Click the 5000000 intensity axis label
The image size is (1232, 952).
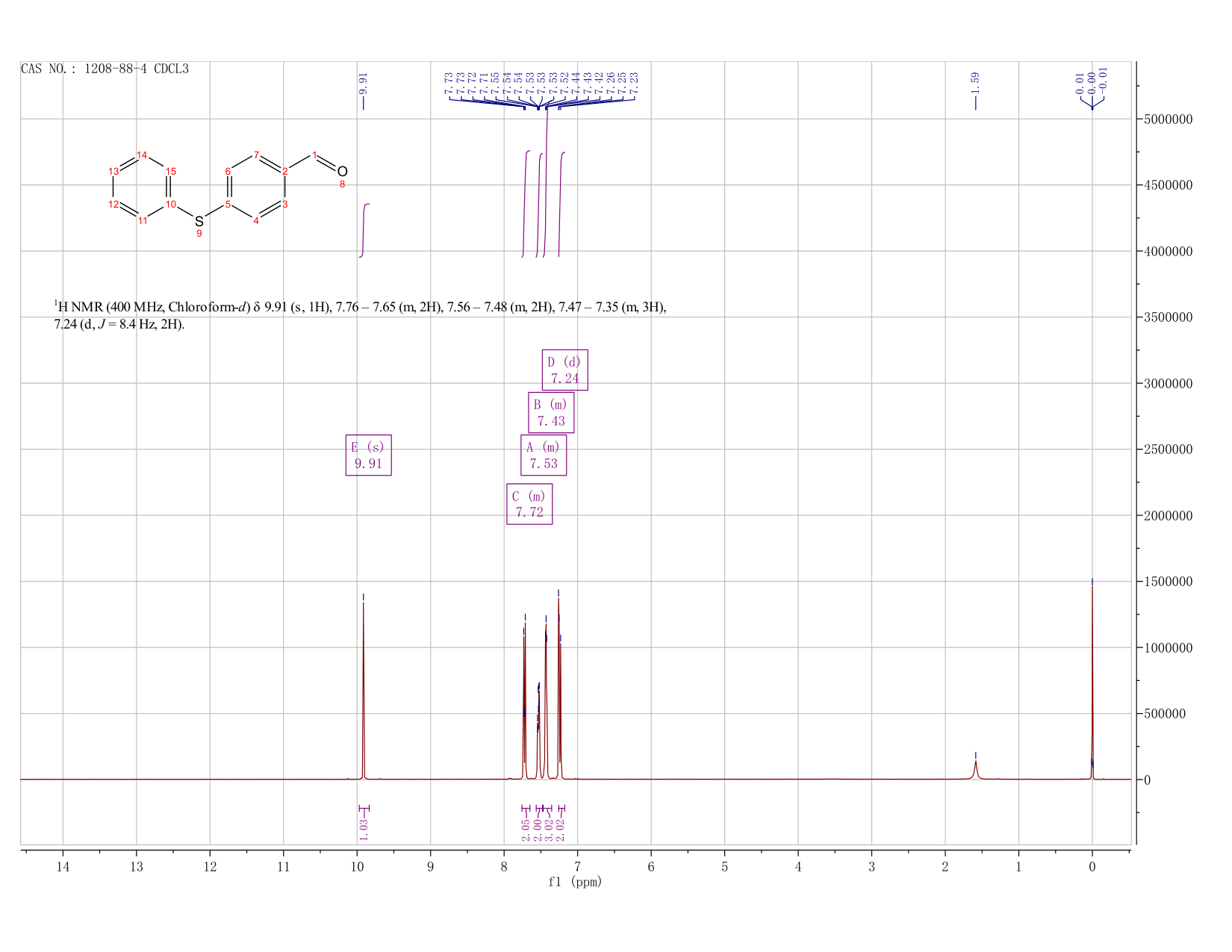point(1167,119)
